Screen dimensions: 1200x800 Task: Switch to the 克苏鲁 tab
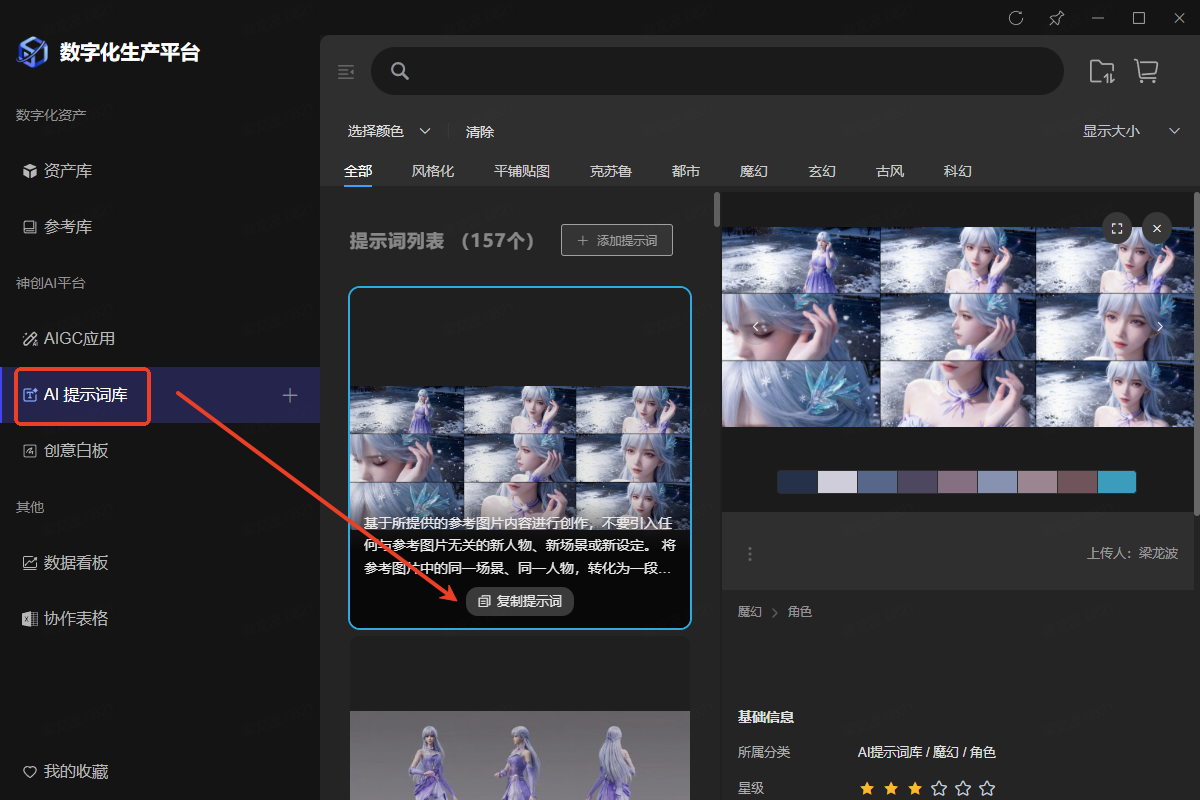610,171
